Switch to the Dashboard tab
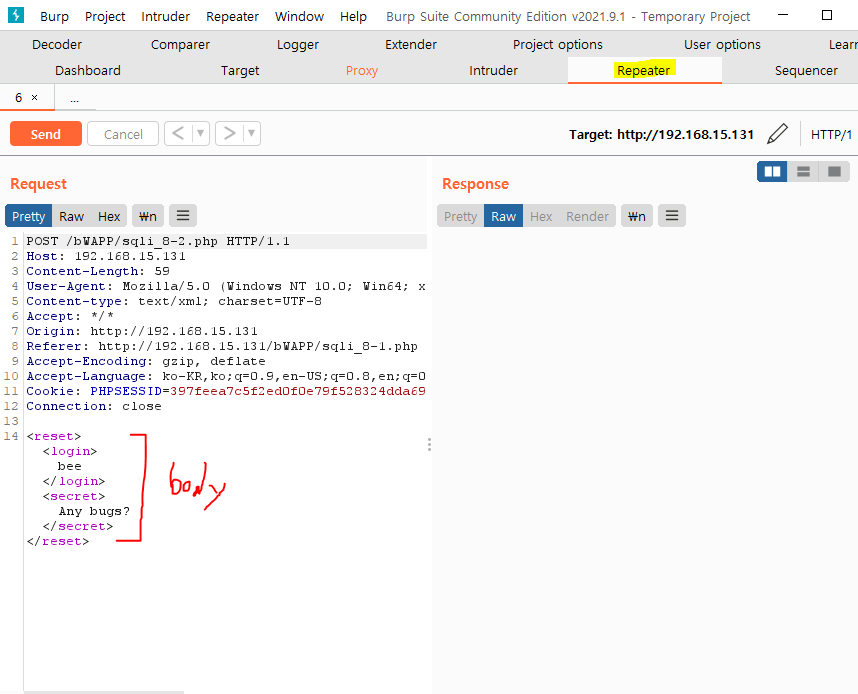Image resolution: width=858 pixels, height=694 pixels. (x=88, y=71)
